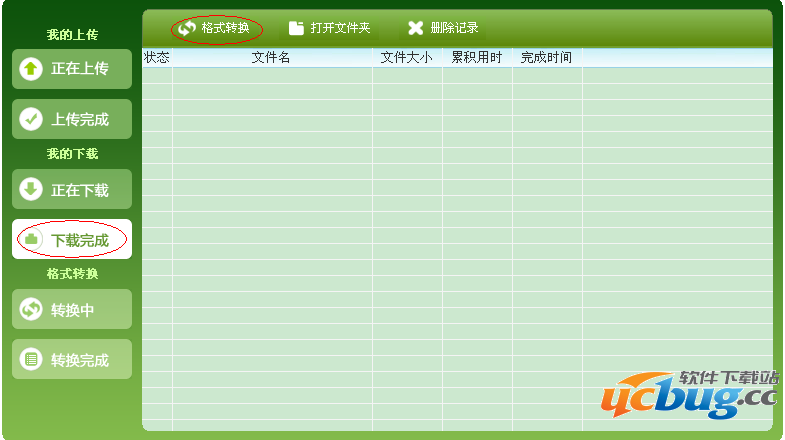This screenshot has height=440, width=785.
Task: Click the list icon beside 转换完成
Action: (x=31, y=360)
